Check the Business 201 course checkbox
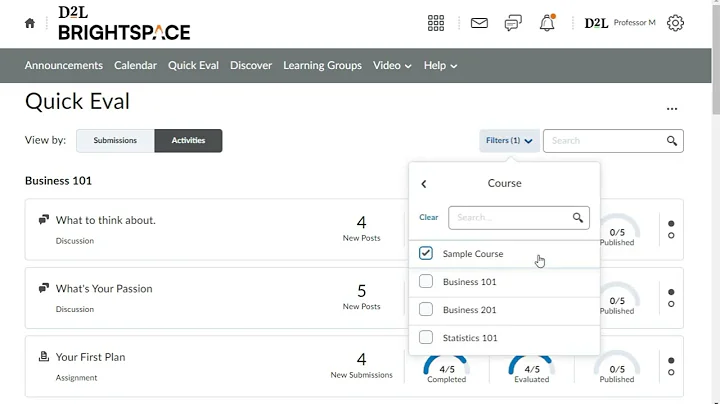Image resolution: width=720 pixels, height=404 pixels. pyautogui.click(x=426, y=309)
